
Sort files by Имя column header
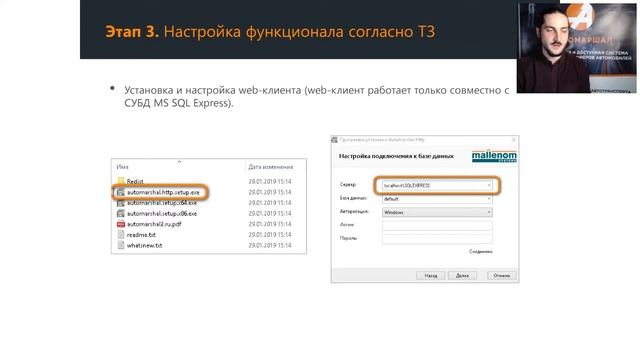coord(122,167)
